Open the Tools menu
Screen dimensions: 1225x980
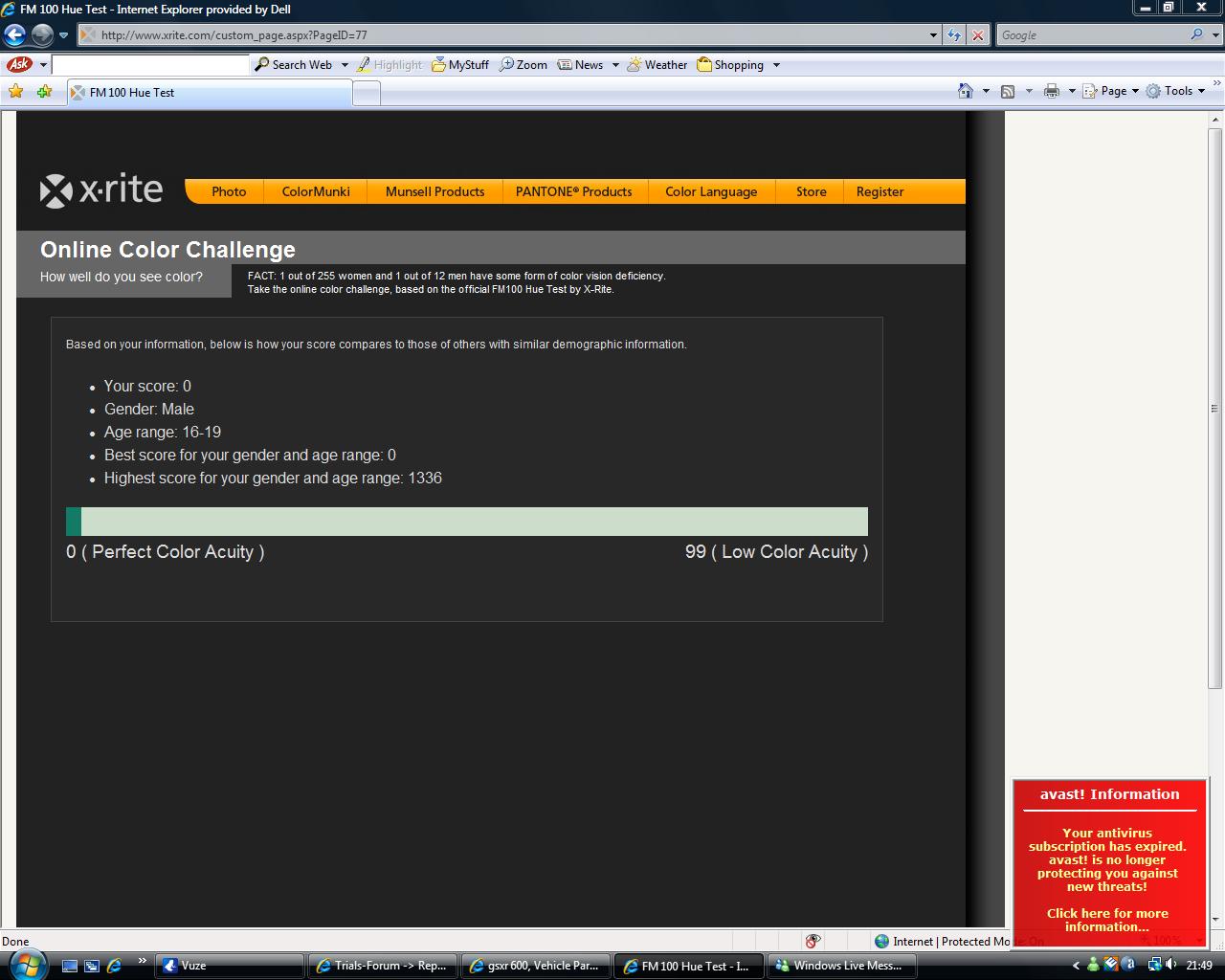1176,91
